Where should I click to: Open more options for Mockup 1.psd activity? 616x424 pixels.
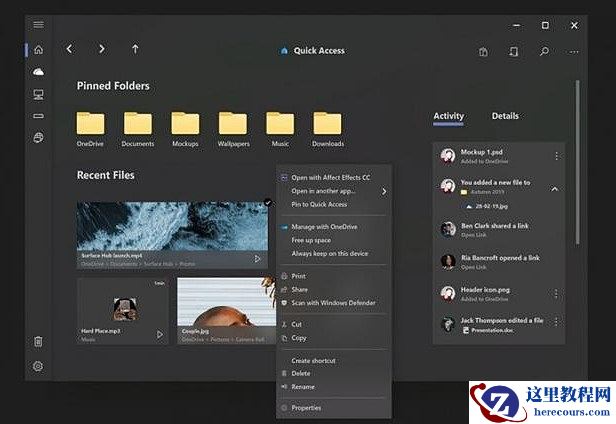point(557,156)
